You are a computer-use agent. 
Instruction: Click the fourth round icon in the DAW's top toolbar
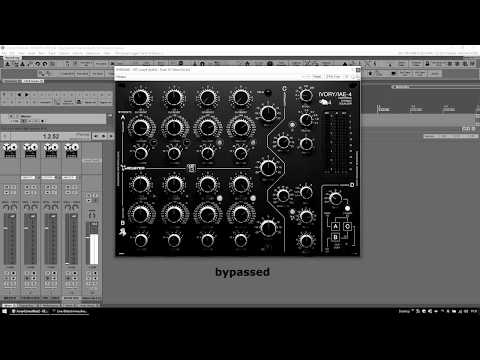click(45, 63)
